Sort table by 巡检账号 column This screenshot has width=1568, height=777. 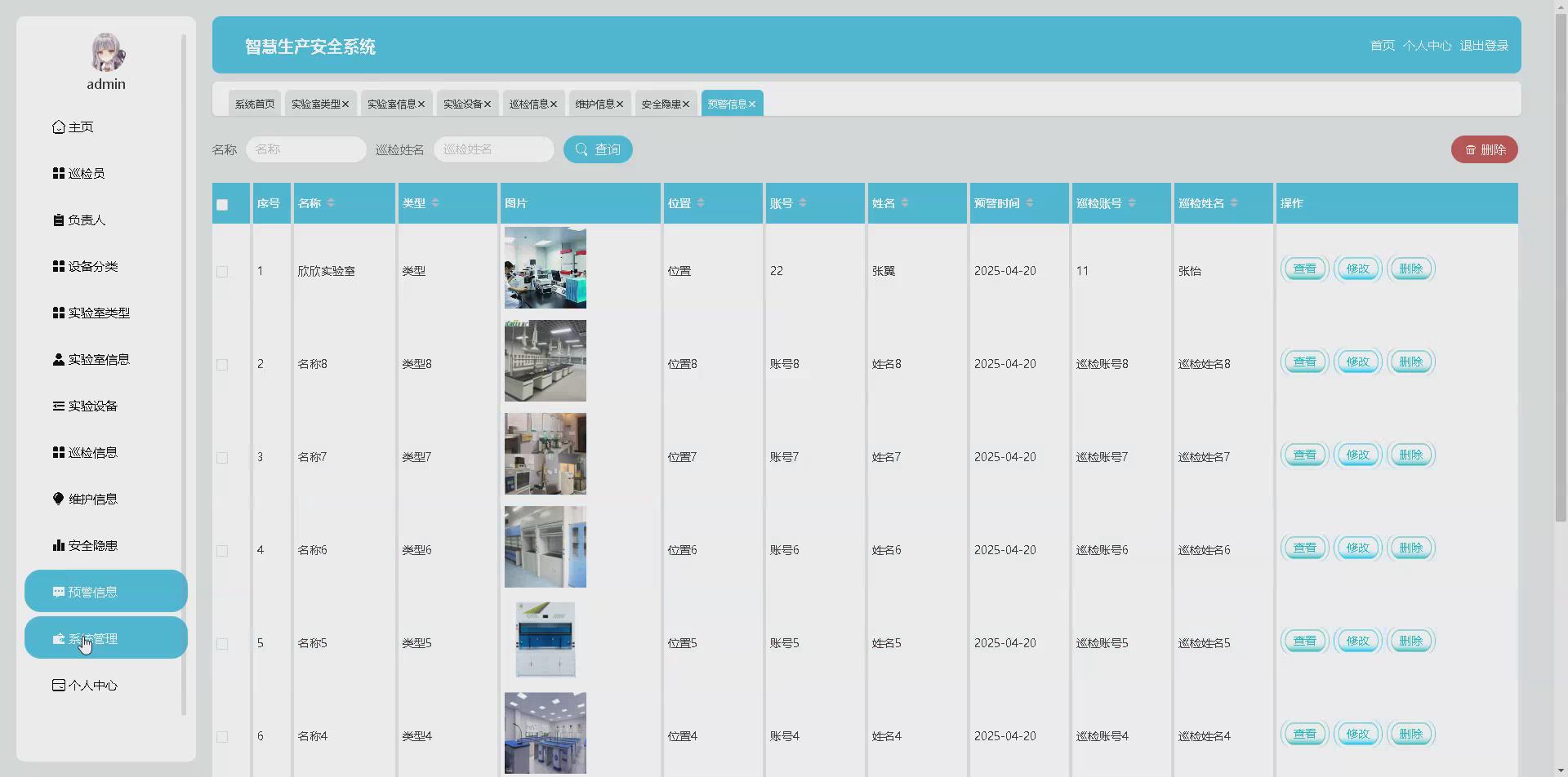tap(1132, 203)
